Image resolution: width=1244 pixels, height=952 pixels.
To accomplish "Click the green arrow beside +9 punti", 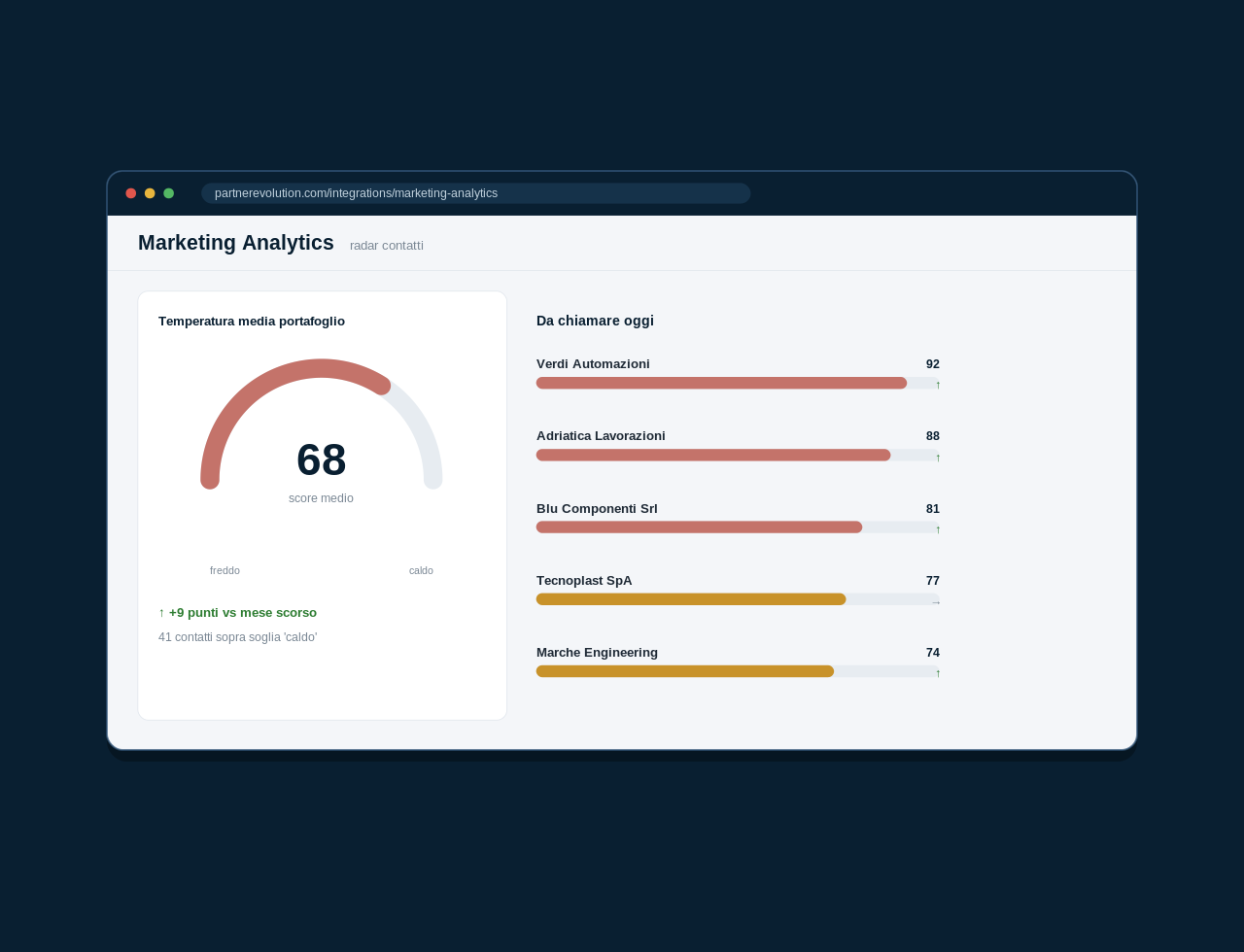I will 161,612.
